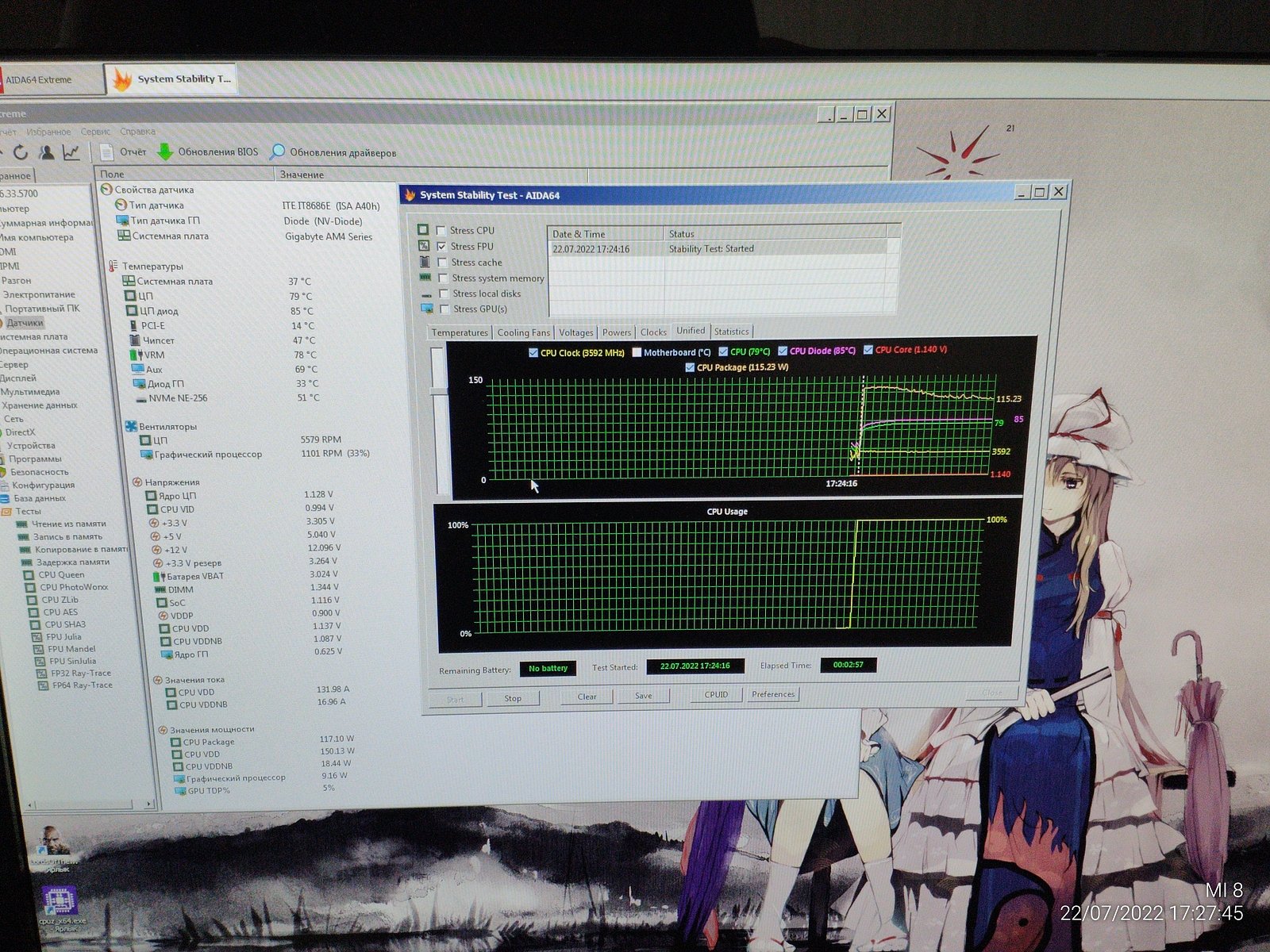Click the Save button
1270x952 pixels.
[x=644, y=696]
